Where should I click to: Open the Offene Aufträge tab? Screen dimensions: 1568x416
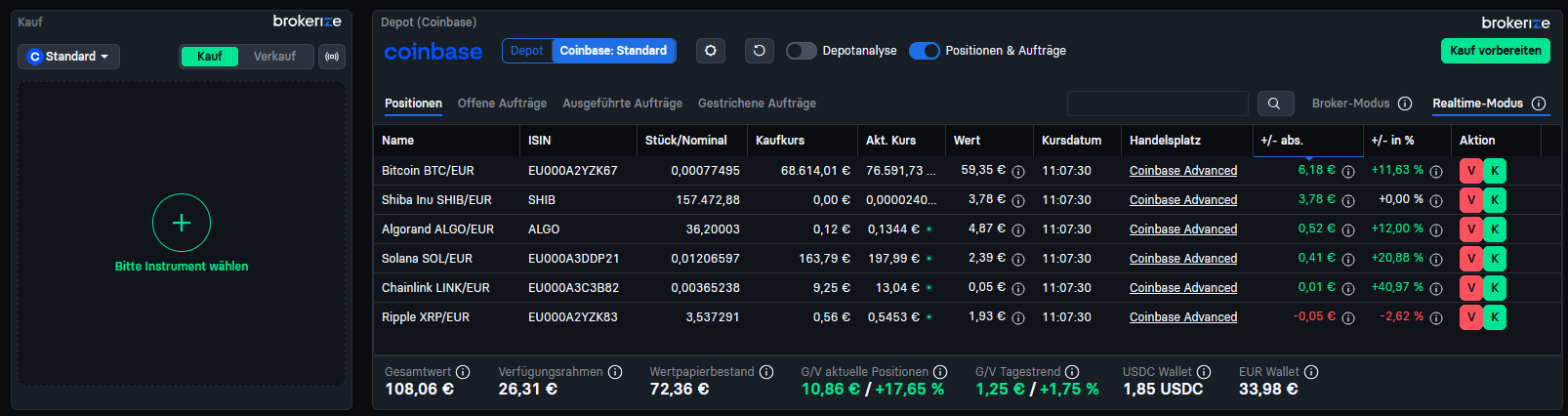pyautogui.click(x=502, y=104)
